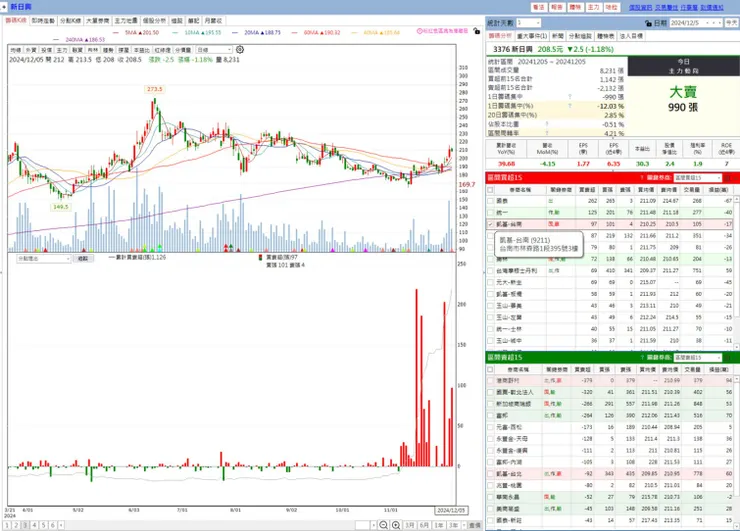
Task: Tick checkbox for 新加坡商瑞銀 in sell table
Action: coord(490,404)
